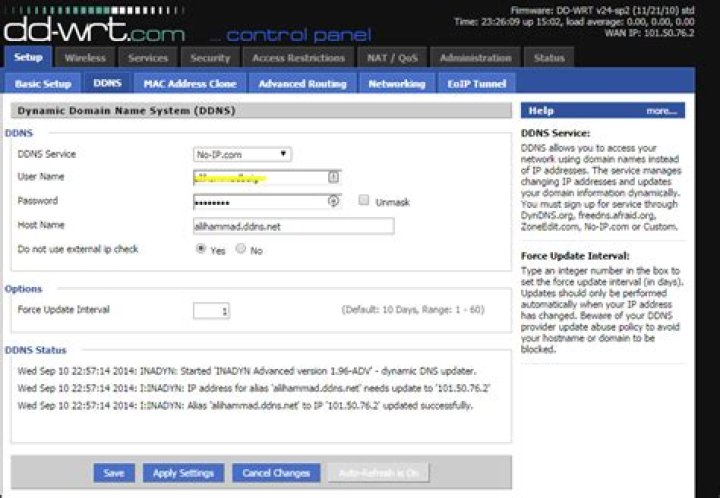
Task: Click the key icon inside Password field
Action: [334, 201]
